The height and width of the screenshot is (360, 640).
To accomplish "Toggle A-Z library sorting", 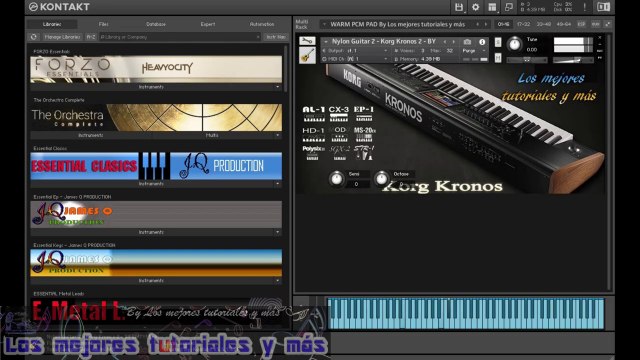I will tap(91, 37).
